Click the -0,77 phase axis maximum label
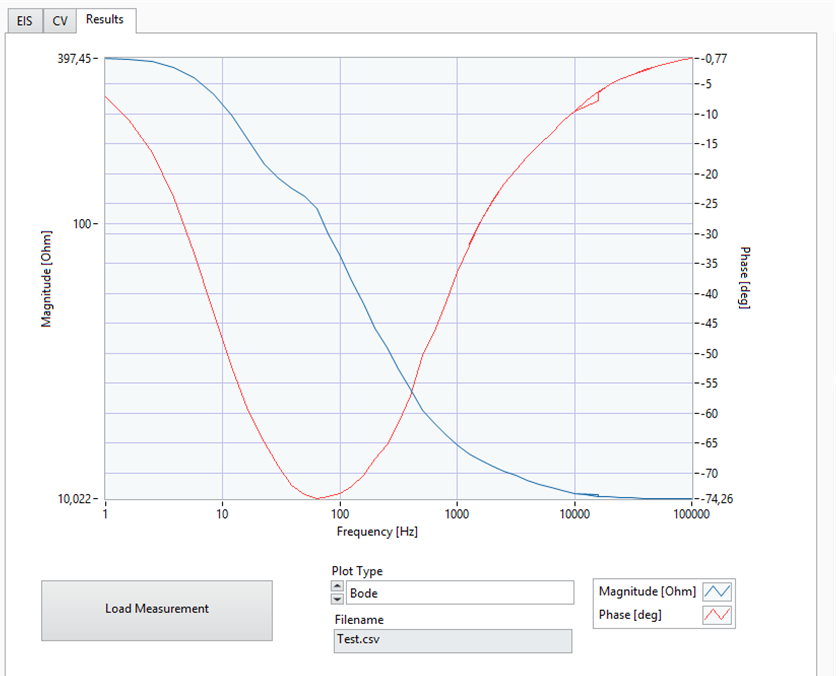The height and width of the screenshot is (676, 840). 713,58
